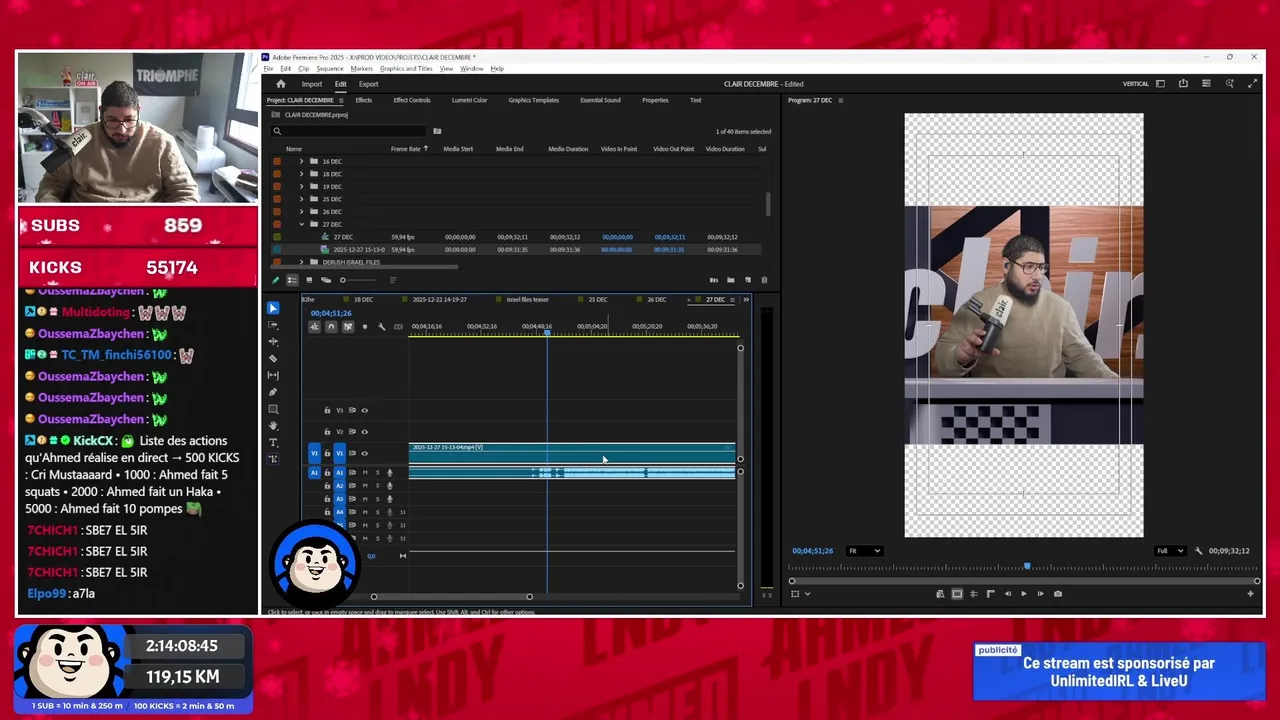Toggle safe margins in Program monitor
This screenshot has width=1280, height=720.
point(957,594)
